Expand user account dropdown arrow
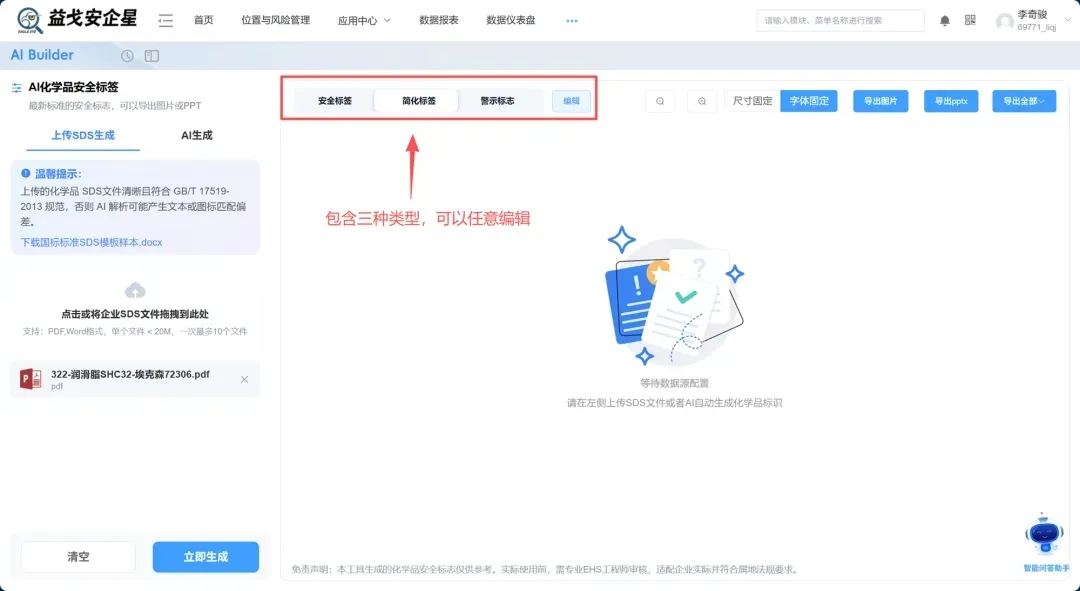This screenshot has width=1080, height=591. coord(1068,20)
